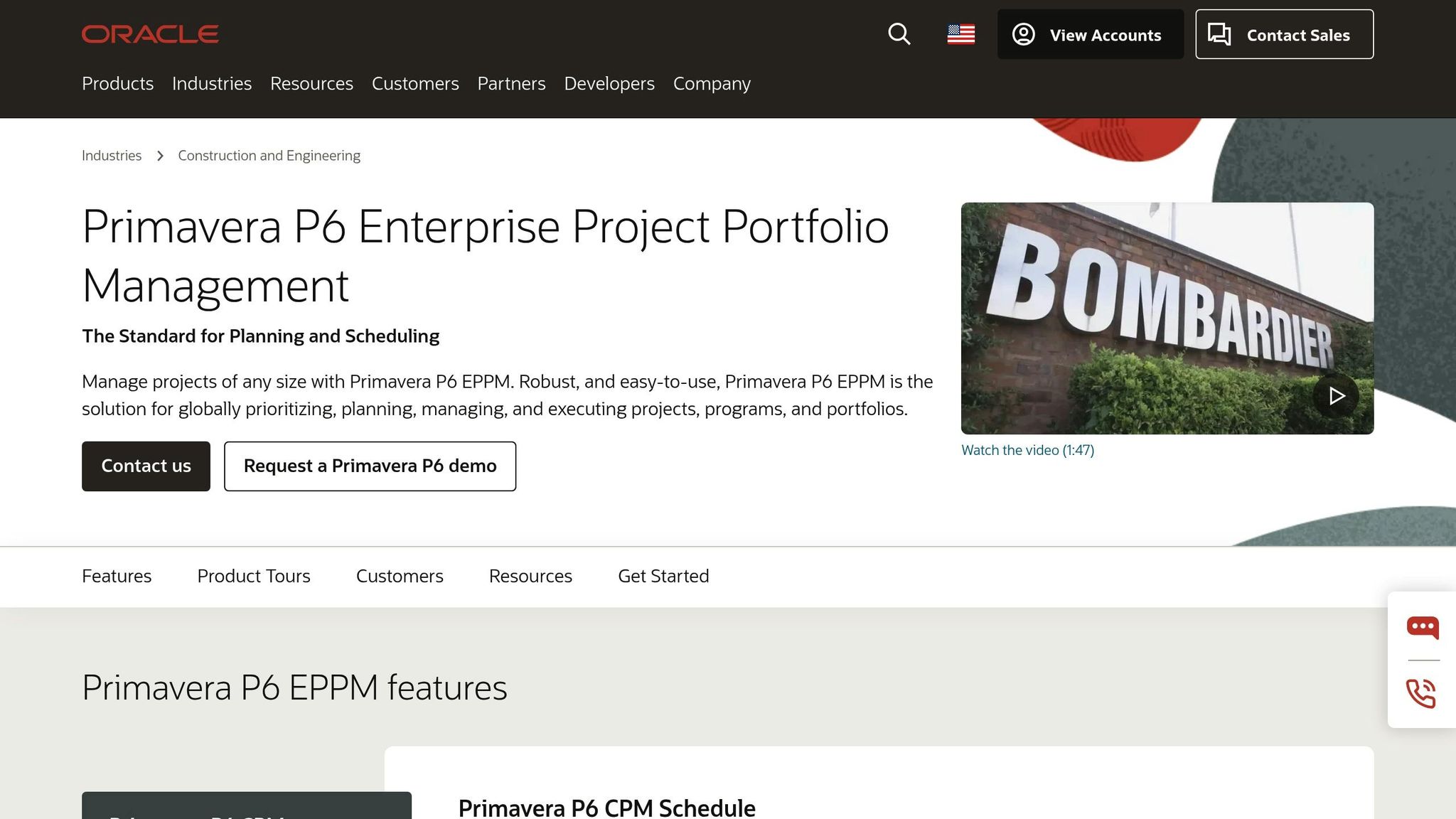Screen dimensions: 1456x819
Task: Click the View Accounts button
Action: (1091, 34)
